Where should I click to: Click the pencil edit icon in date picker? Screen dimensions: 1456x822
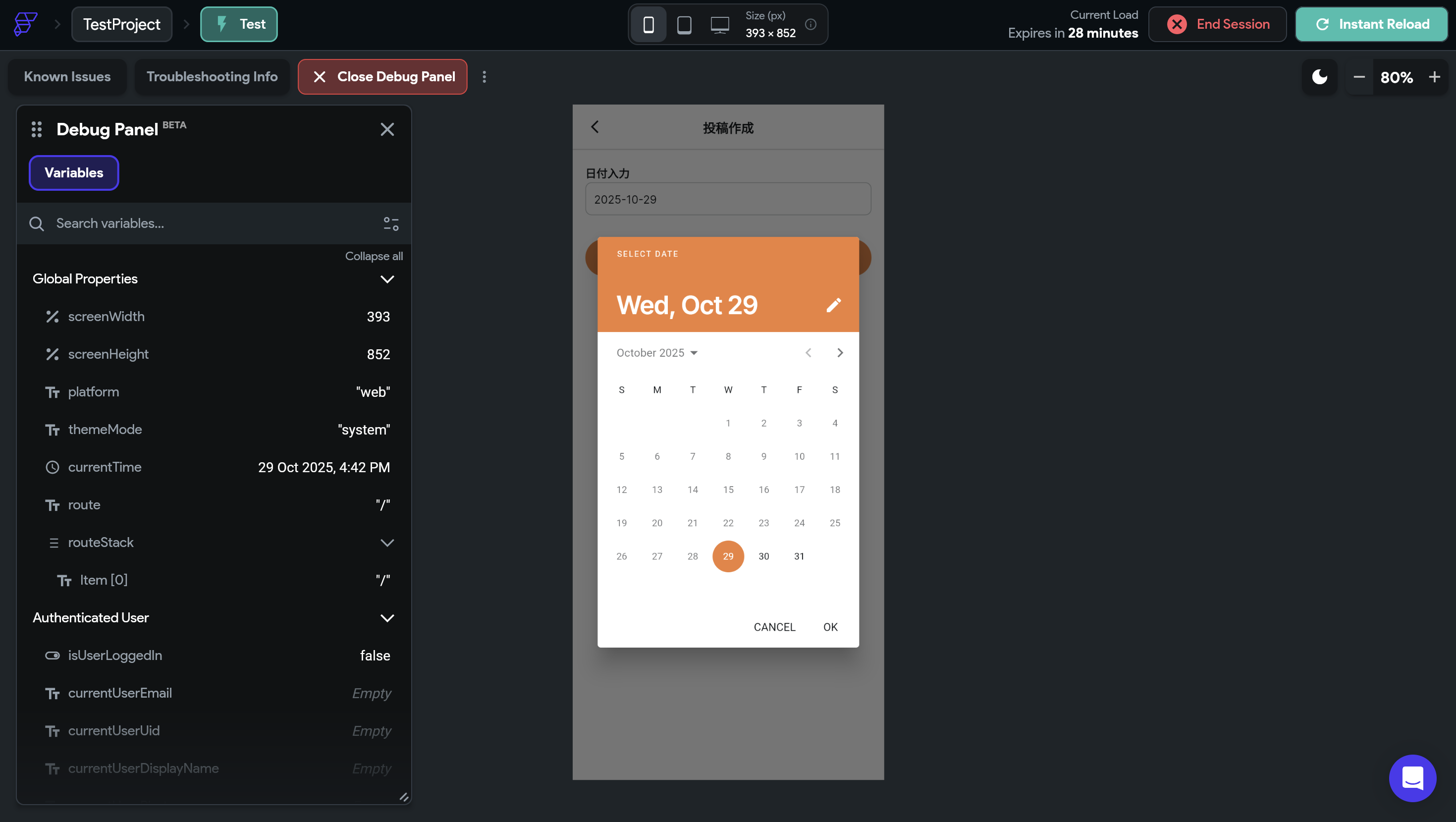834,305
